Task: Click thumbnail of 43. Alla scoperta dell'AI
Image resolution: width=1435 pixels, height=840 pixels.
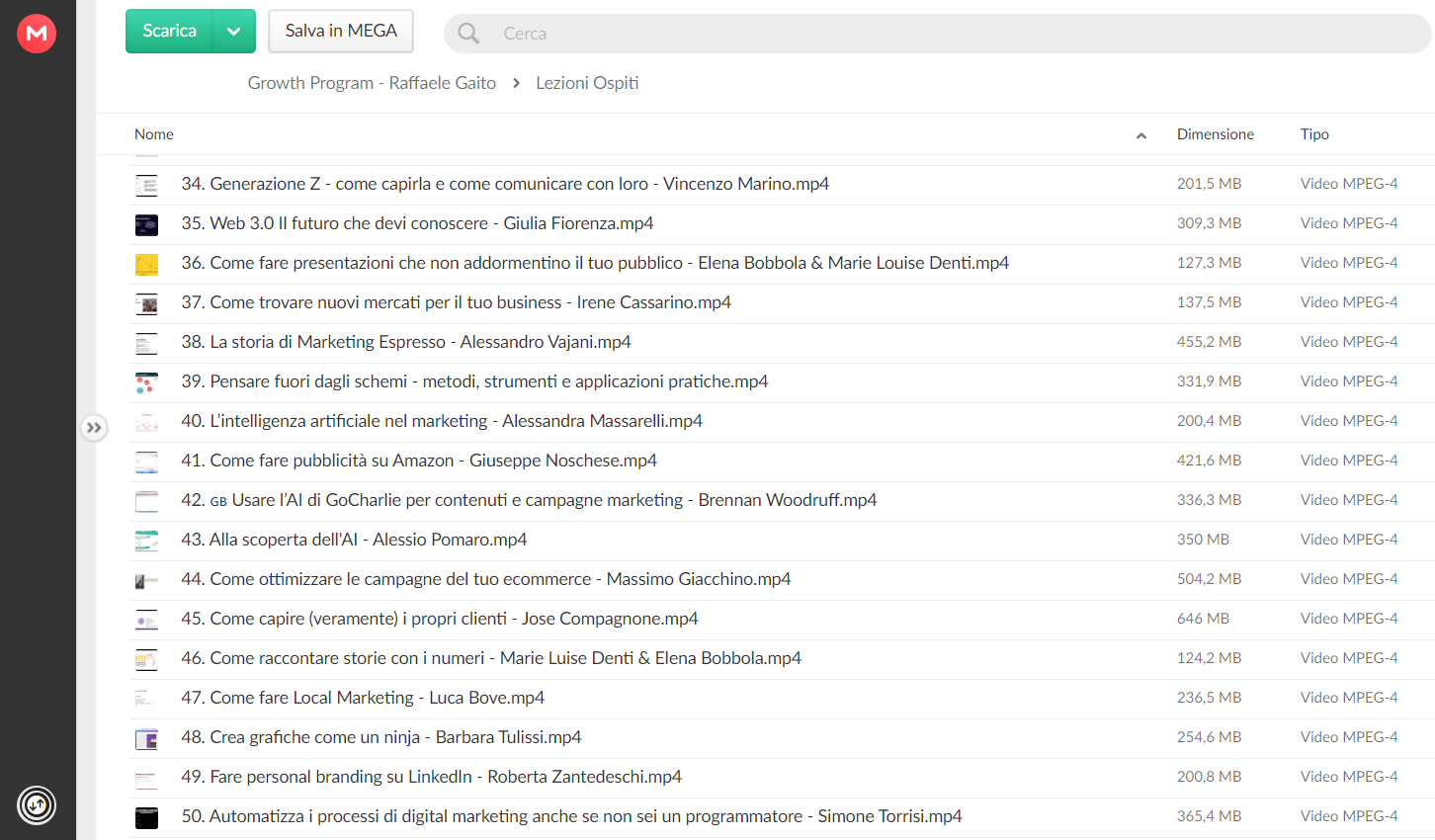Action: point(146,541)
